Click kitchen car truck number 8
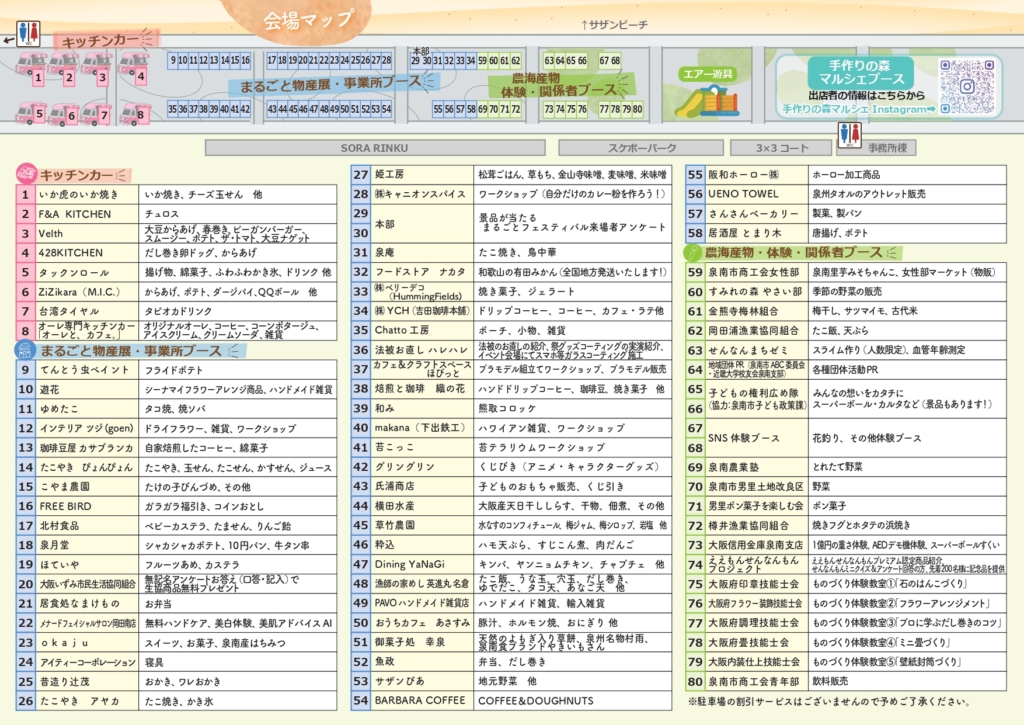This screenshot has height=725, width=1024. tap(133, 113)
